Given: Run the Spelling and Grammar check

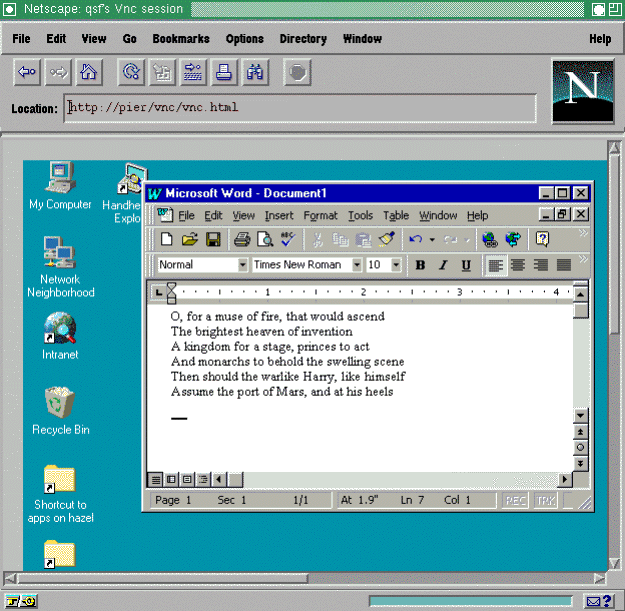Looking at the screenshot, I should pos(287,239).
